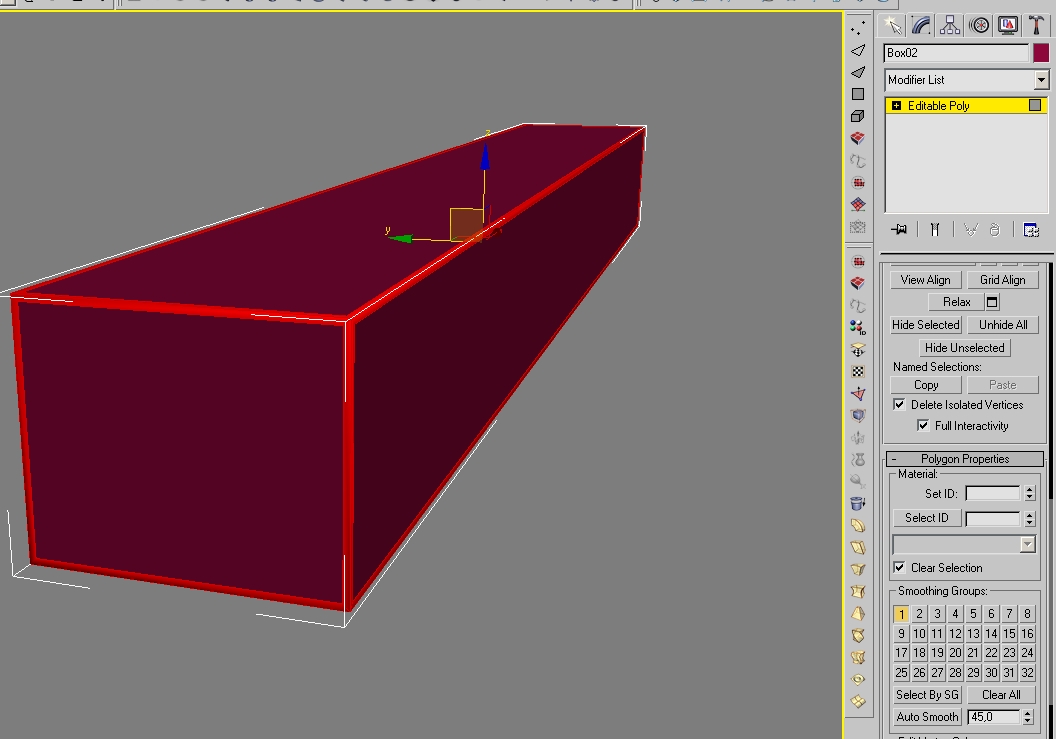
Task: Open the material name dropdown under Select ID
Action: (1027, 544)
